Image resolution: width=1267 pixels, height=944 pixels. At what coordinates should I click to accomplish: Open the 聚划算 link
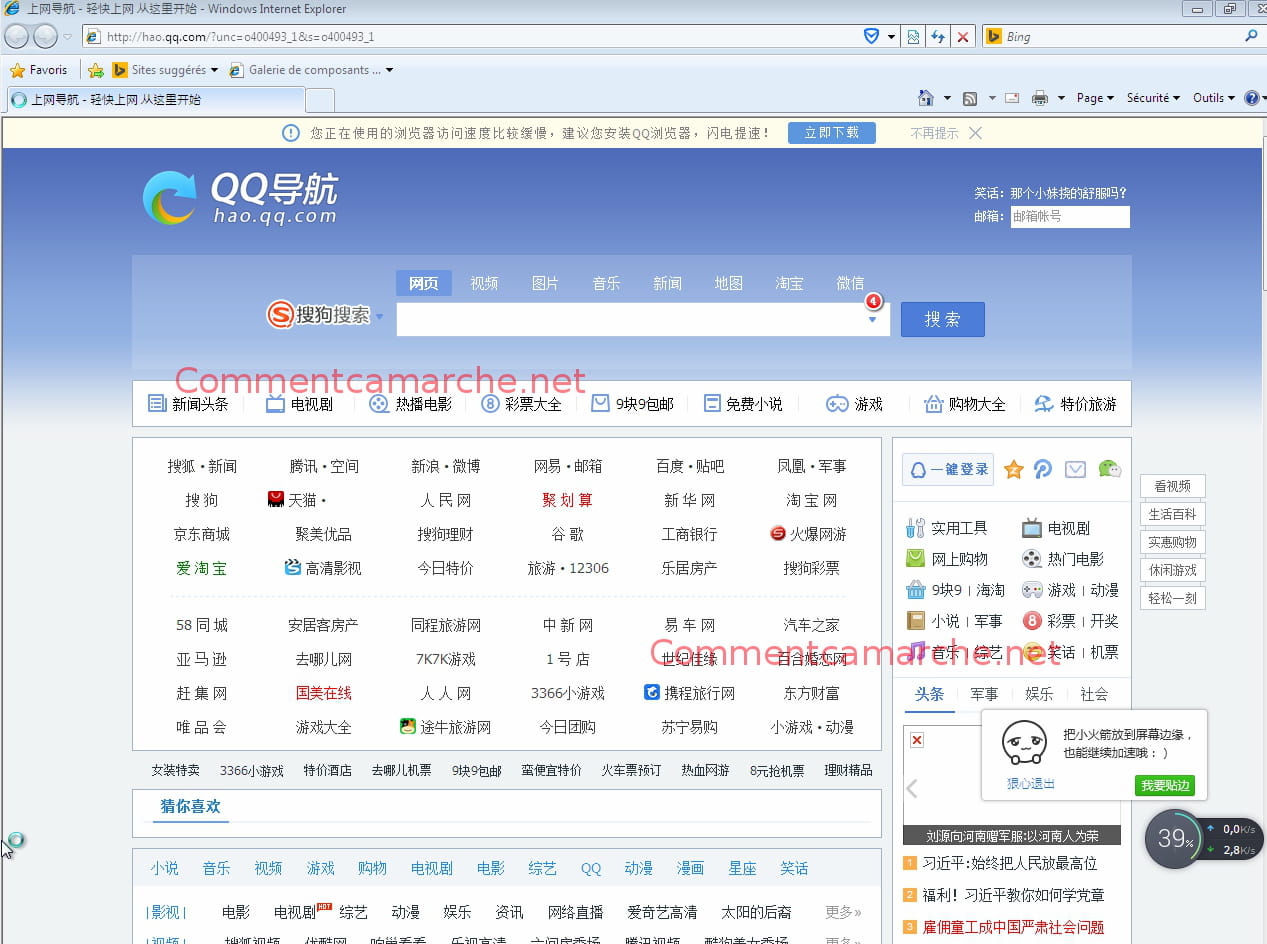coord(567,500)
